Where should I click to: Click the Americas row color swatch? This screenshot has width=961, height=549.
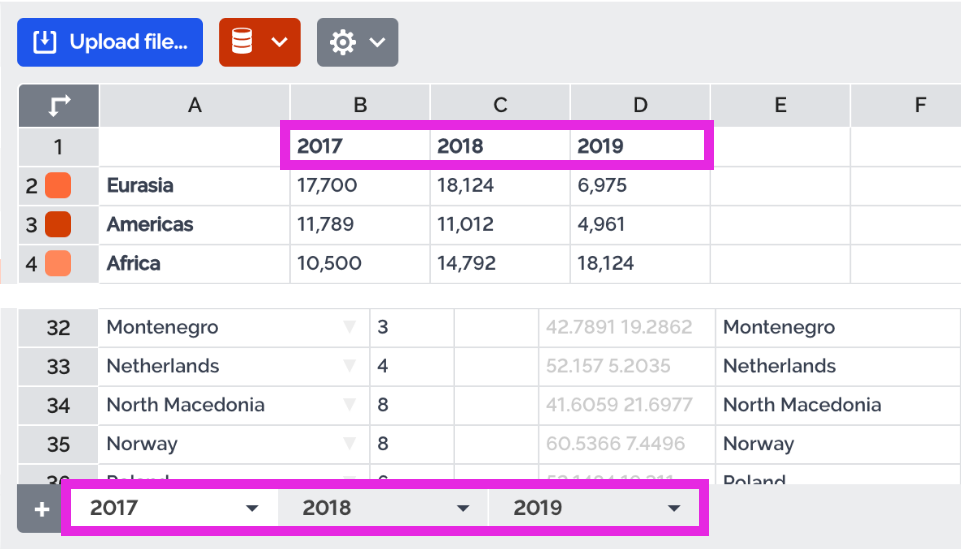(x=58, y=224)
